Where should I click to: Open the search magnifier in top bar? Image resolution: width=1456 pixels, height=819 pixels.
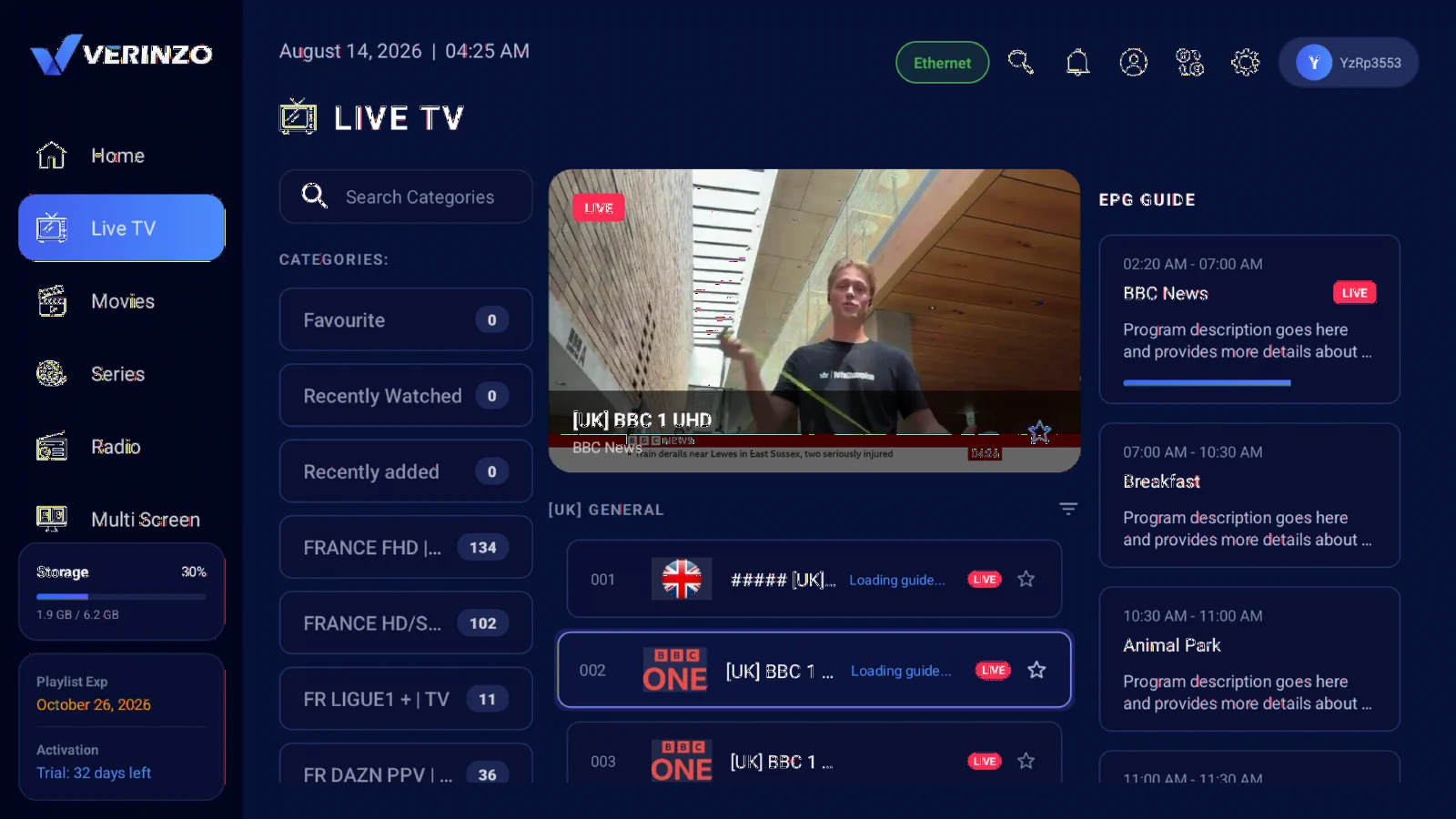click(x=1021, y=62)
